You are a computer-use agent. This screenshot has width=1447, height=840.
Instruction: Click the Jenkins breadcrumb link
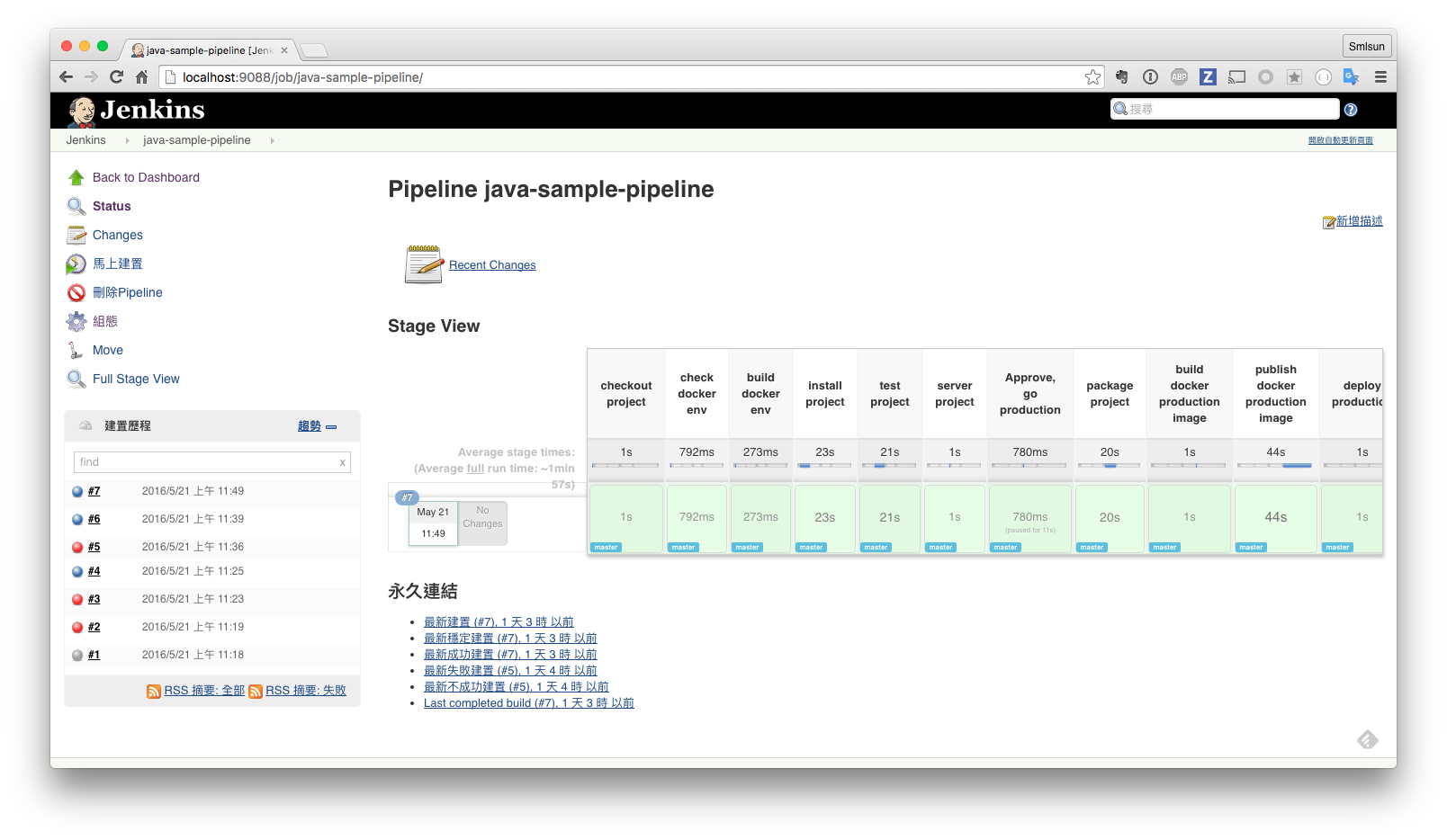[x=85, y=140]
